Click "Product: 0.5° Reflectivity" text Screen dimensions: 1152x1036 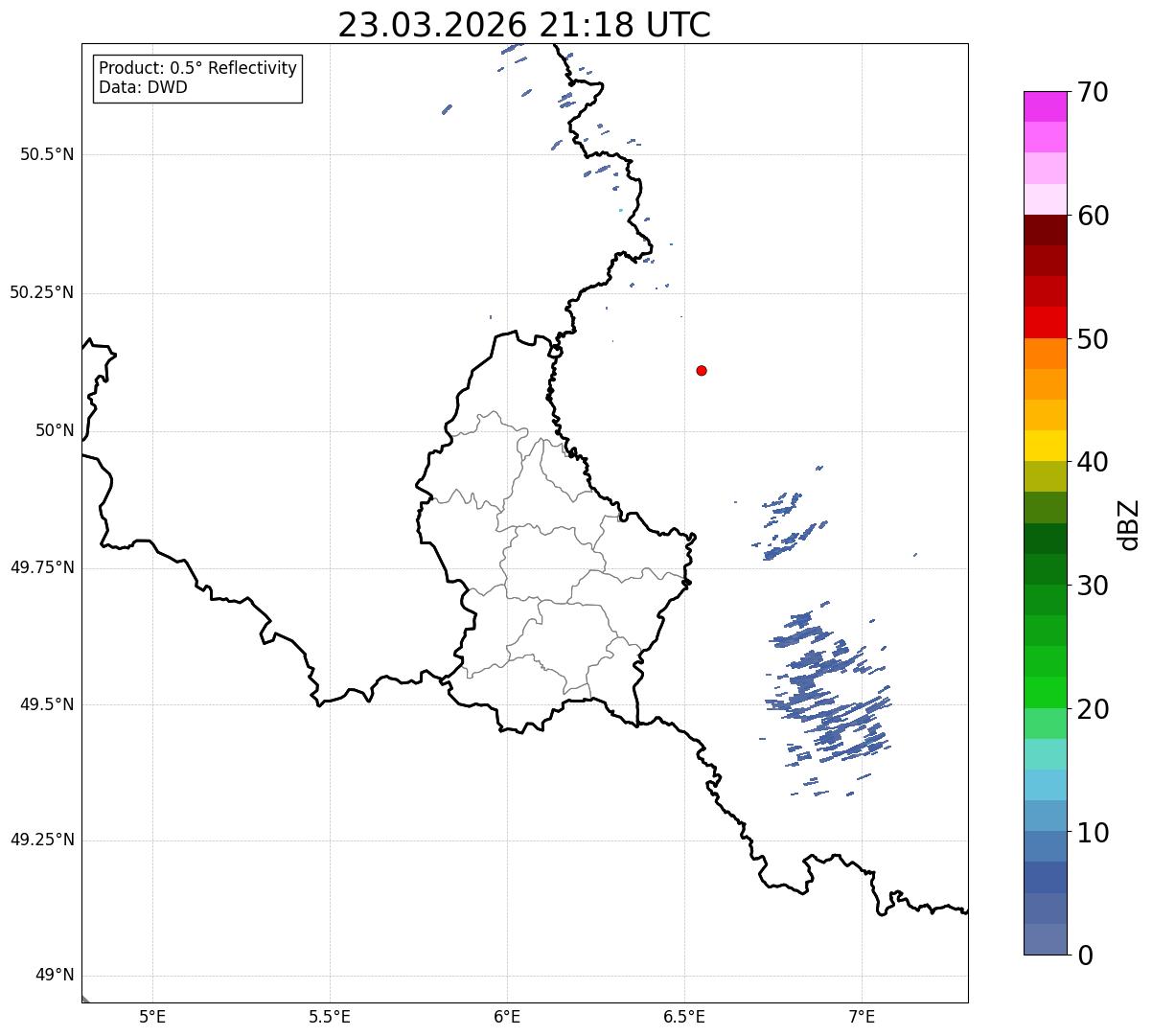pyautogui.click(x=197, y=69)
